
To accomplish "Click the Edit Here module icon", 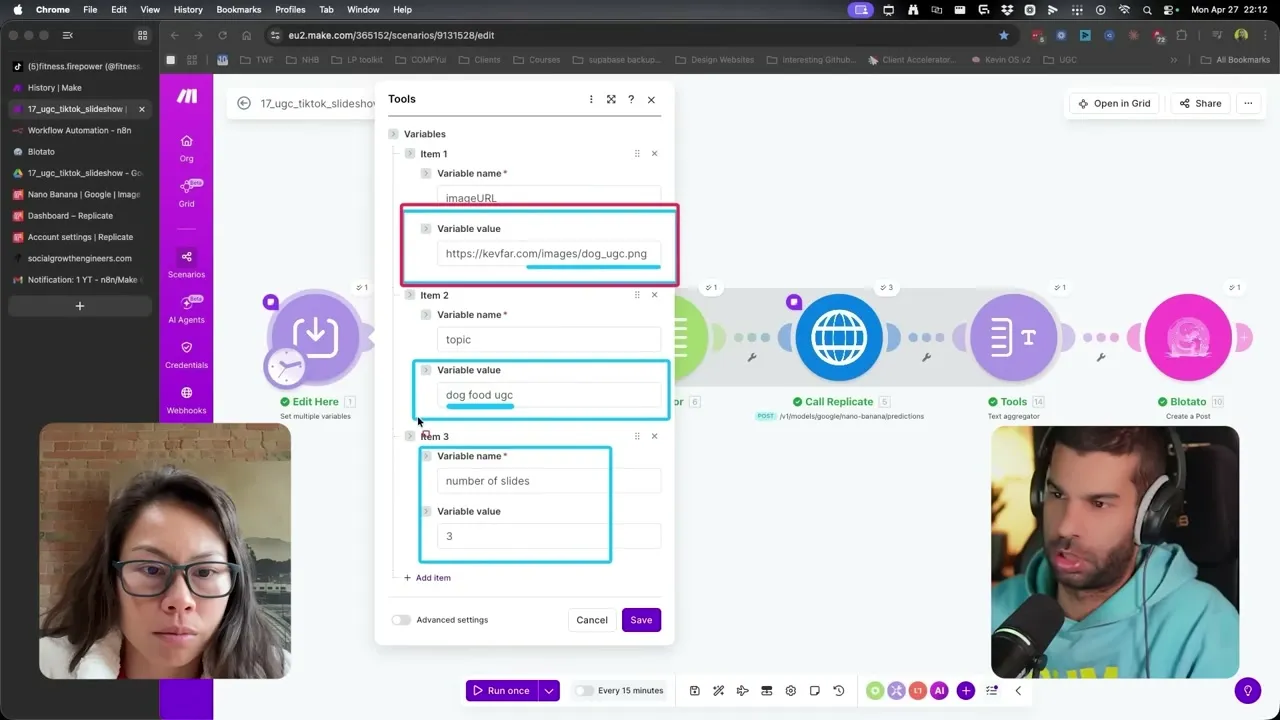I will (x=314, y=337).
